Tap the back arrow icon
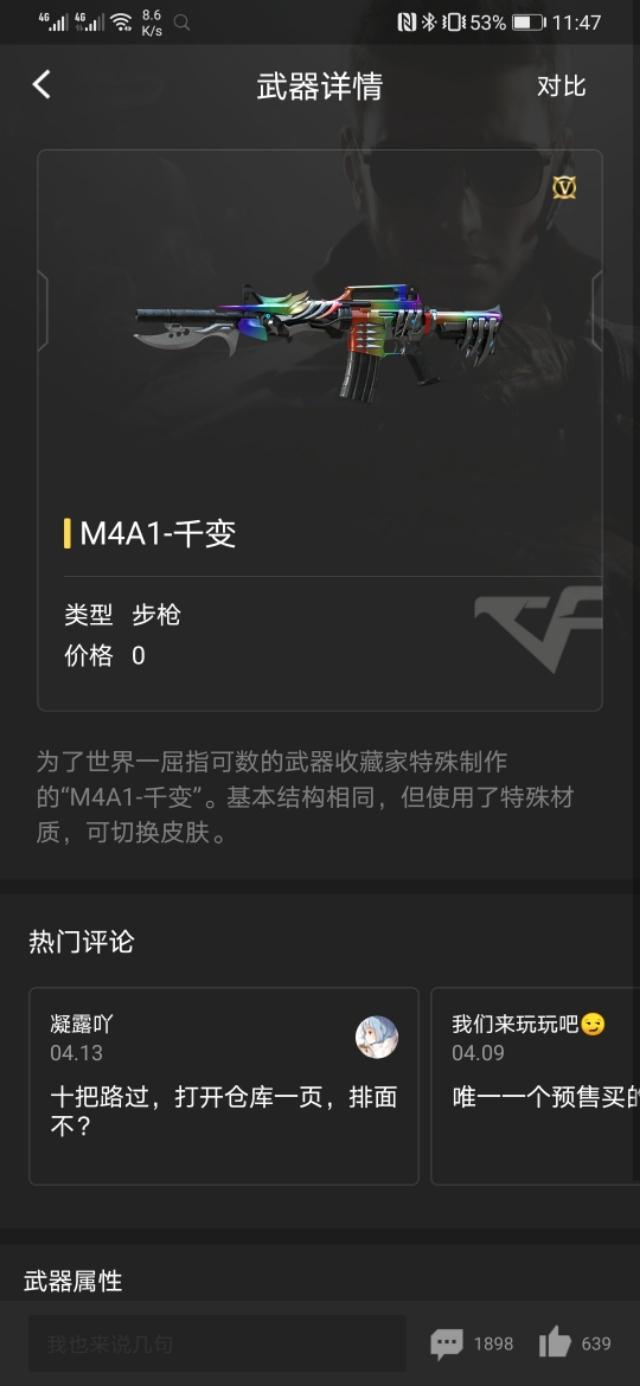 [x=41, y=85]
